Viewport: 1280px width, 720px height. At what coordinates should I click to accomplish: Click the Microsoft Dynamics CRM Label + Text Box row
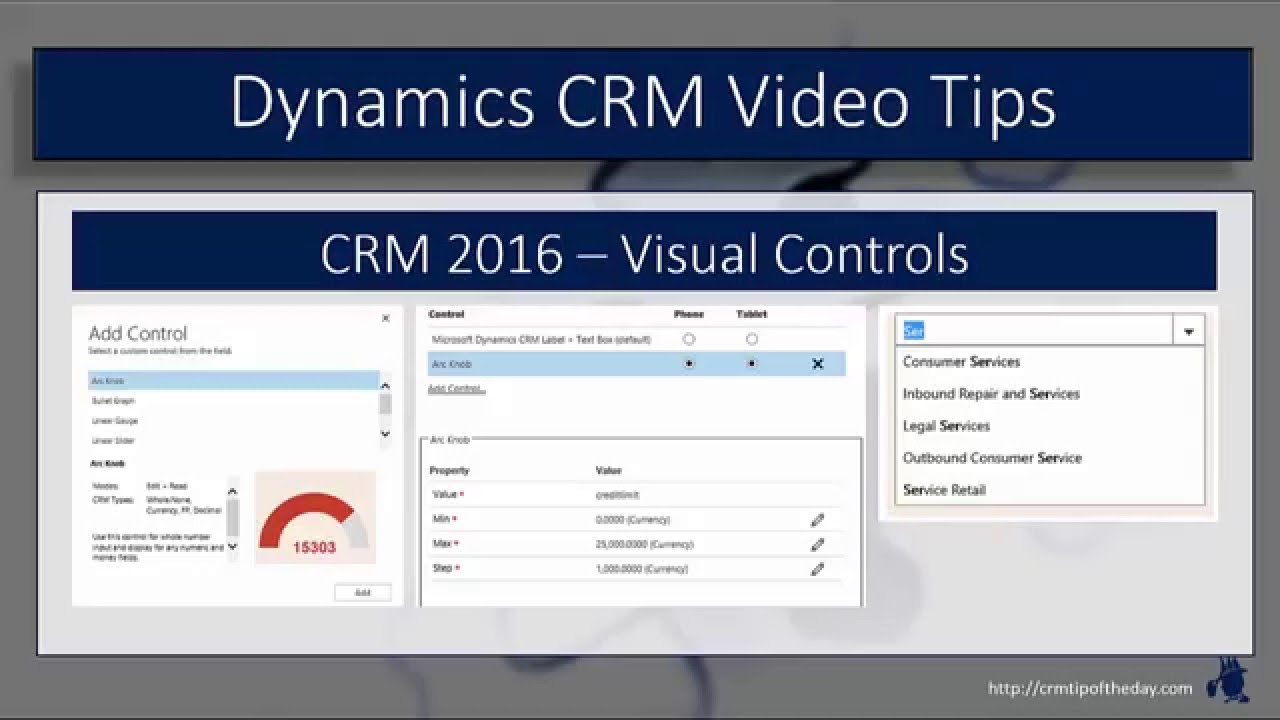click(636, 339)
